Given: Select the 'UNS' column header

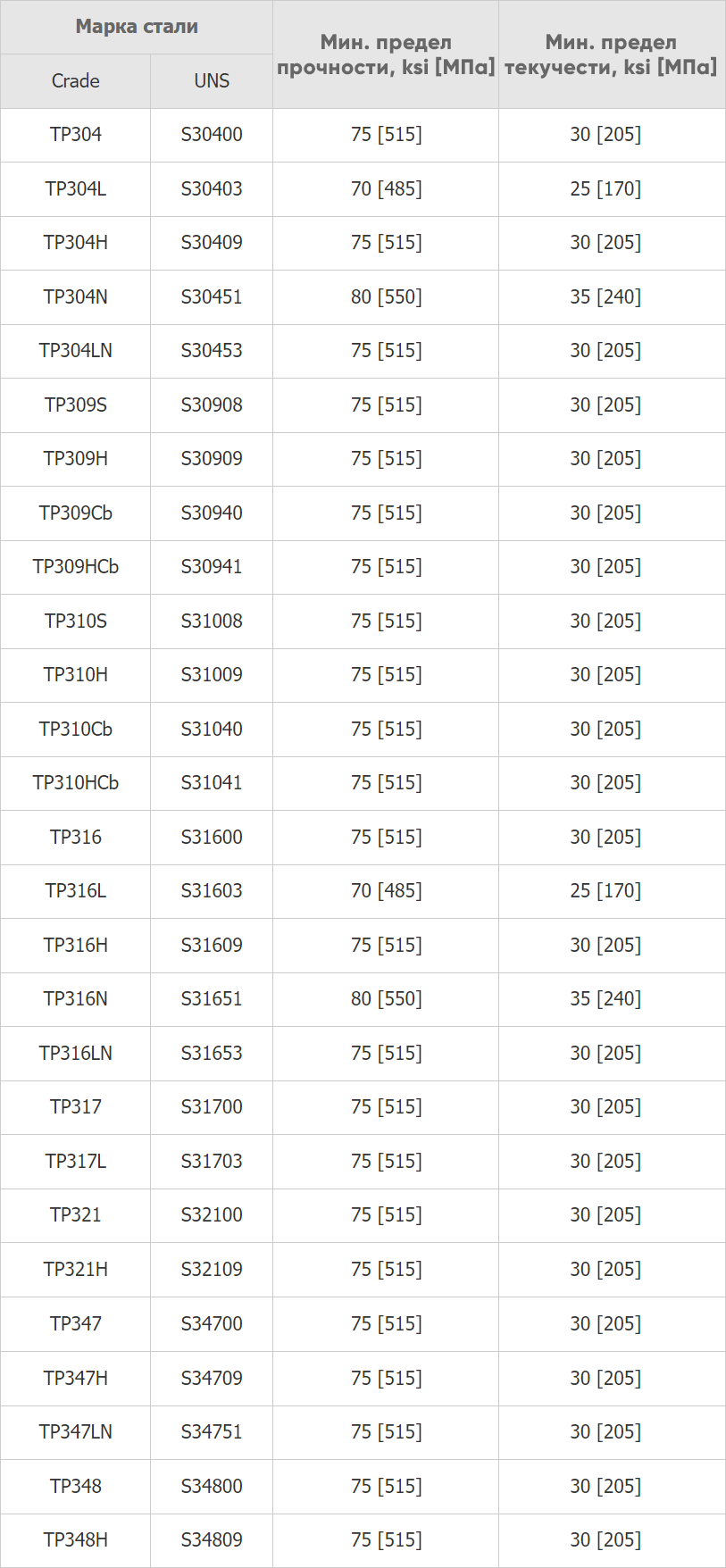Looking at the screenshot, I should [x=212, y=81].
